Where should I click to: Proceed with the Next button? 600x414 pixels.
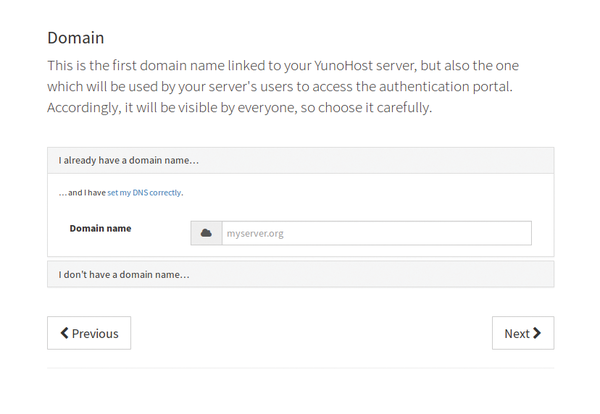click(523, 333)
